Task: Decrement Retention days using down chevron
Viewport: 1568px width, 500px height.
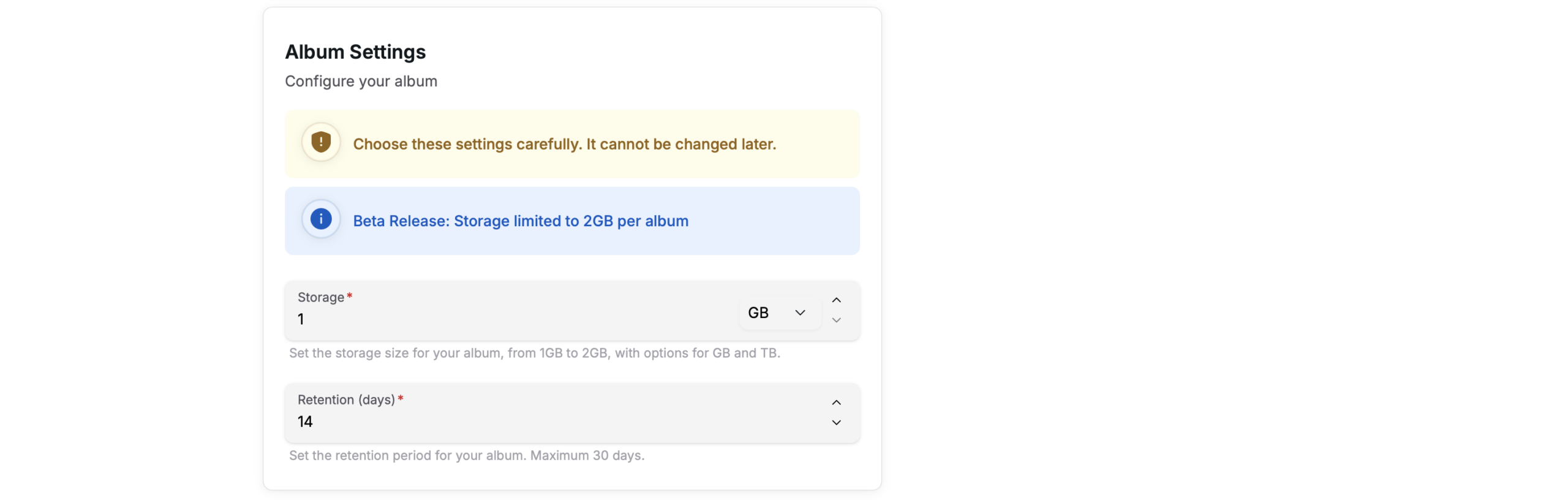Action: click(x=836, y=423)
